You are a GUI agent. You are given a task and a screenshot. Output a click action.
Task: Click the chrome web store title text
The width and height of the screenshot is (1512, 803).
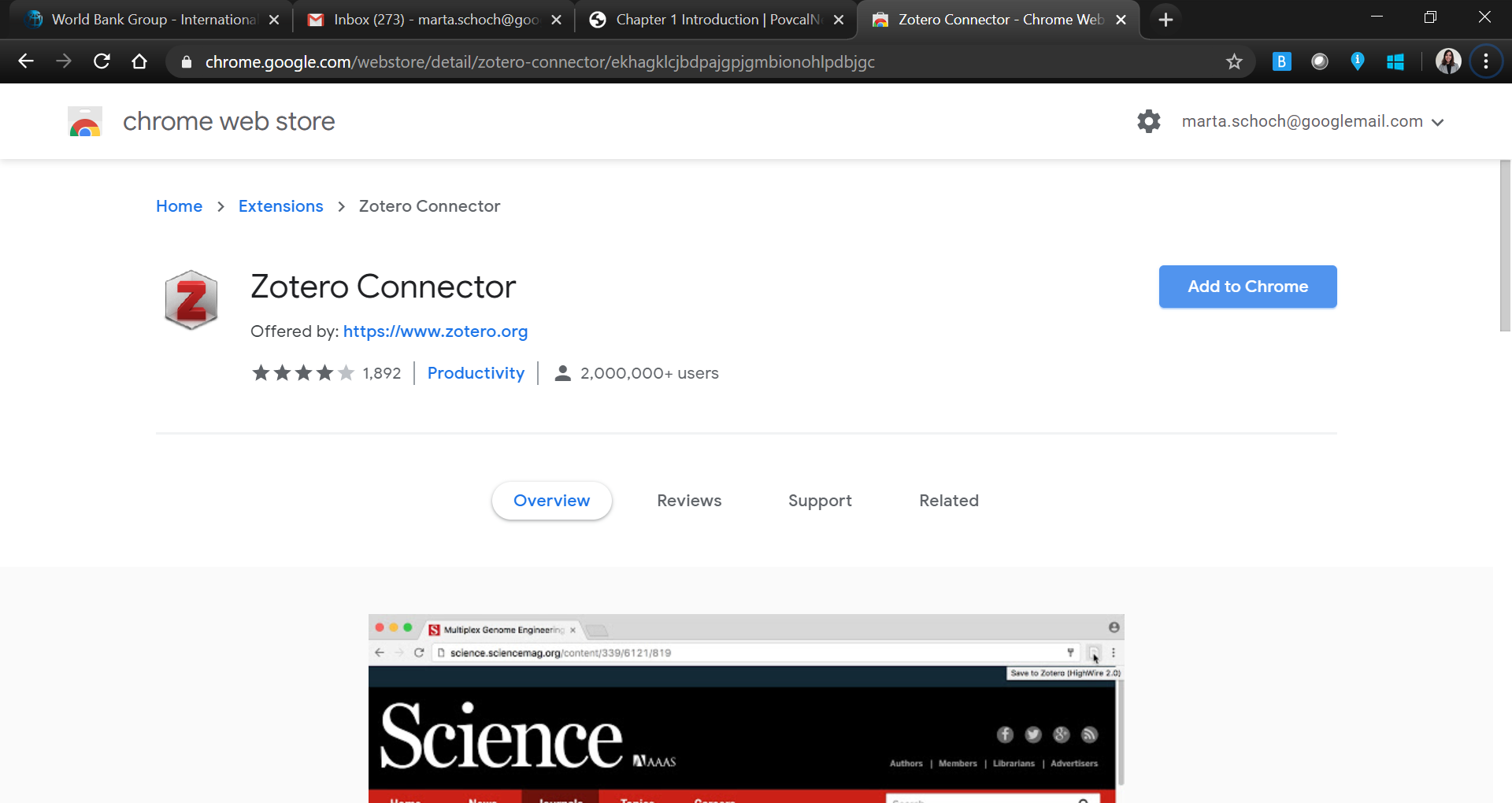click(x=229, y=121)
